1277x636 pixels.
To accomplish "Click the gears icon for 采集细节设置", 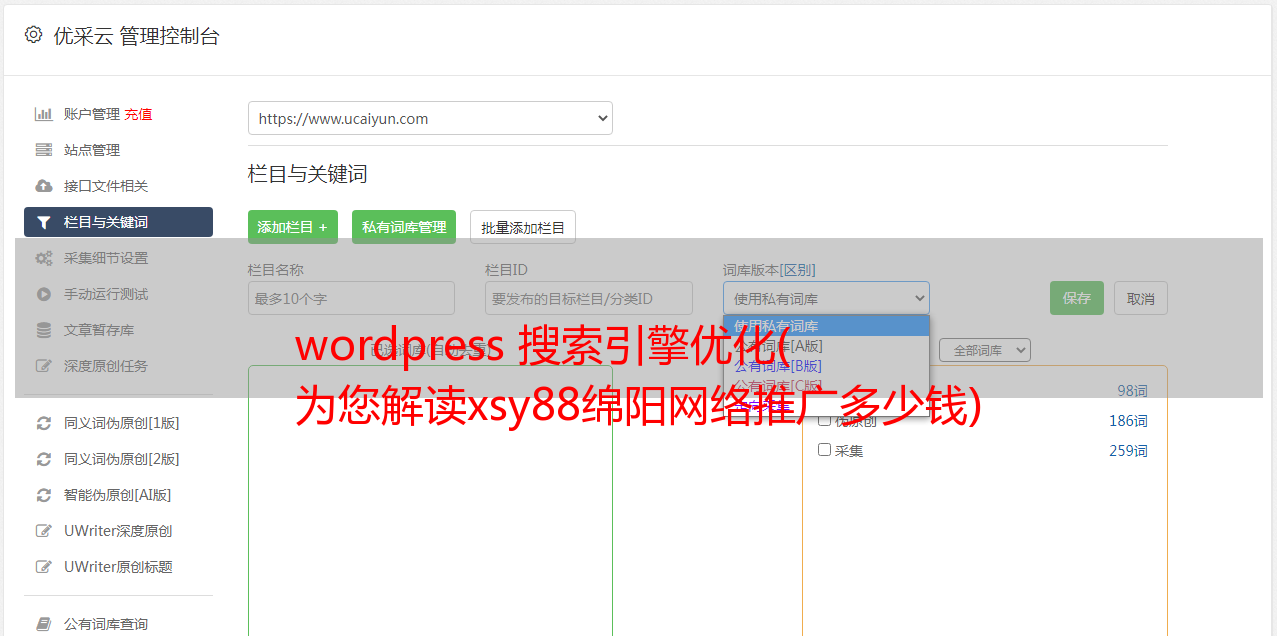I will pos(44,258).
